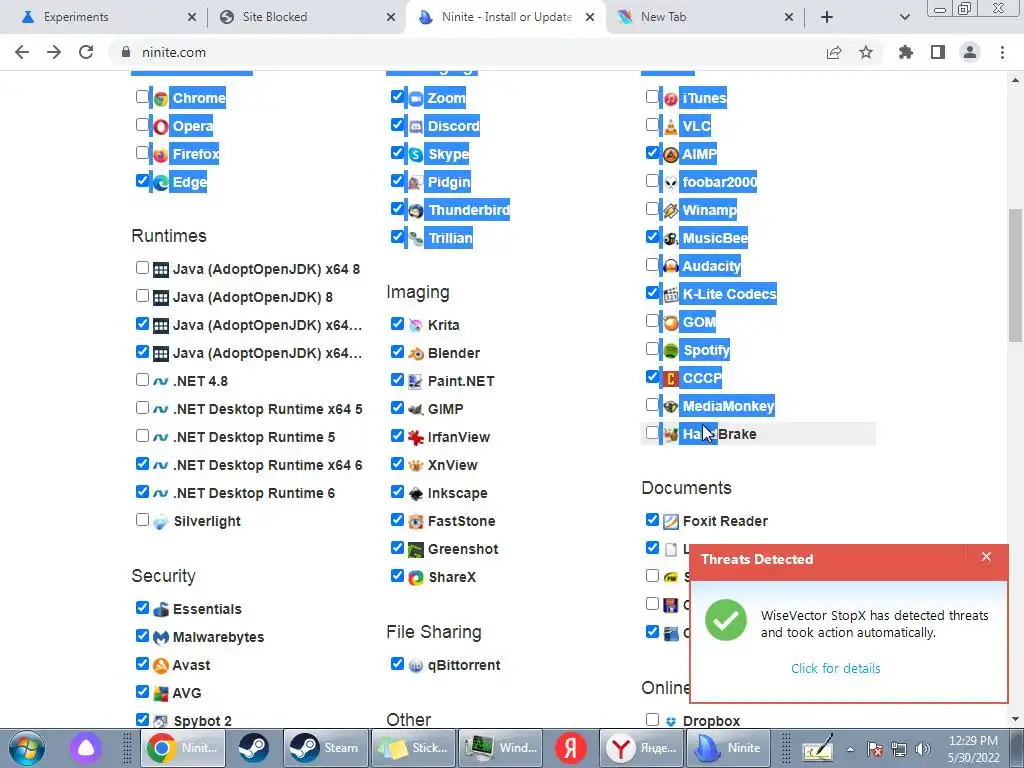
Task: Click the Zoom app icon
Action: [x=415, y=99]
